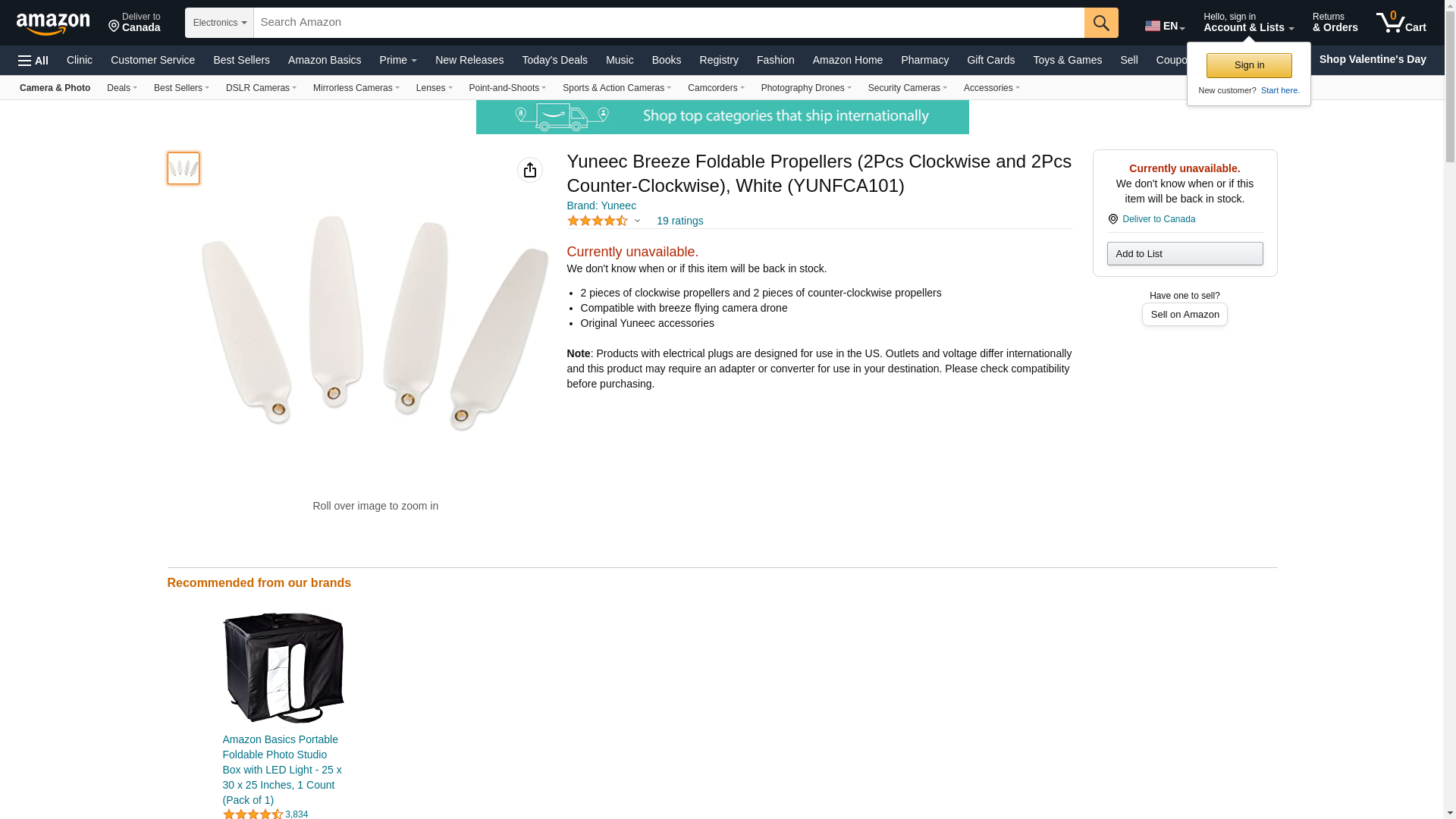The width and height of the screenshot is (1456, 819).
Task: Expand the Photography Drones submenu
Action: 806,88
